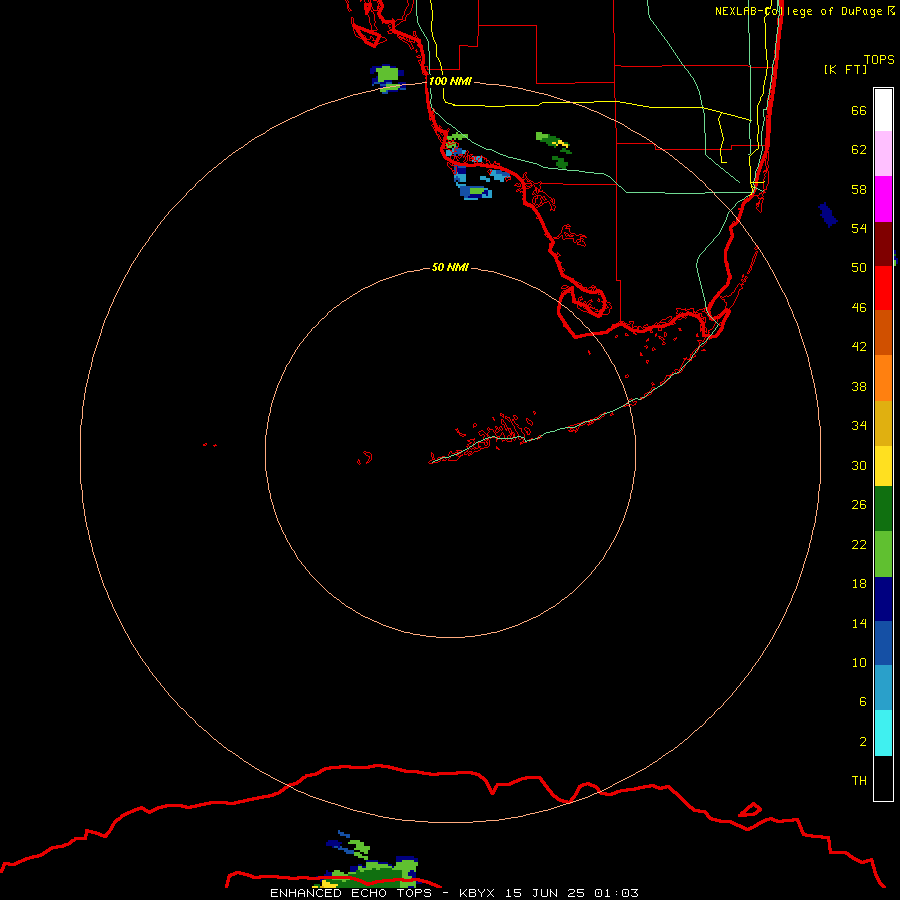Click the '50 NMI' range ring label
The height and width of the screenshot is (900, 900).
click(450, 267)
